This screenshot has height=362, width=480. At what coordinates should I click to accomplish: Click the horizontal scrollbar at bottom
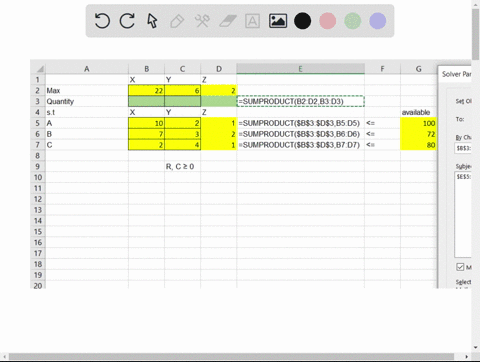click(x=232, y=357)
